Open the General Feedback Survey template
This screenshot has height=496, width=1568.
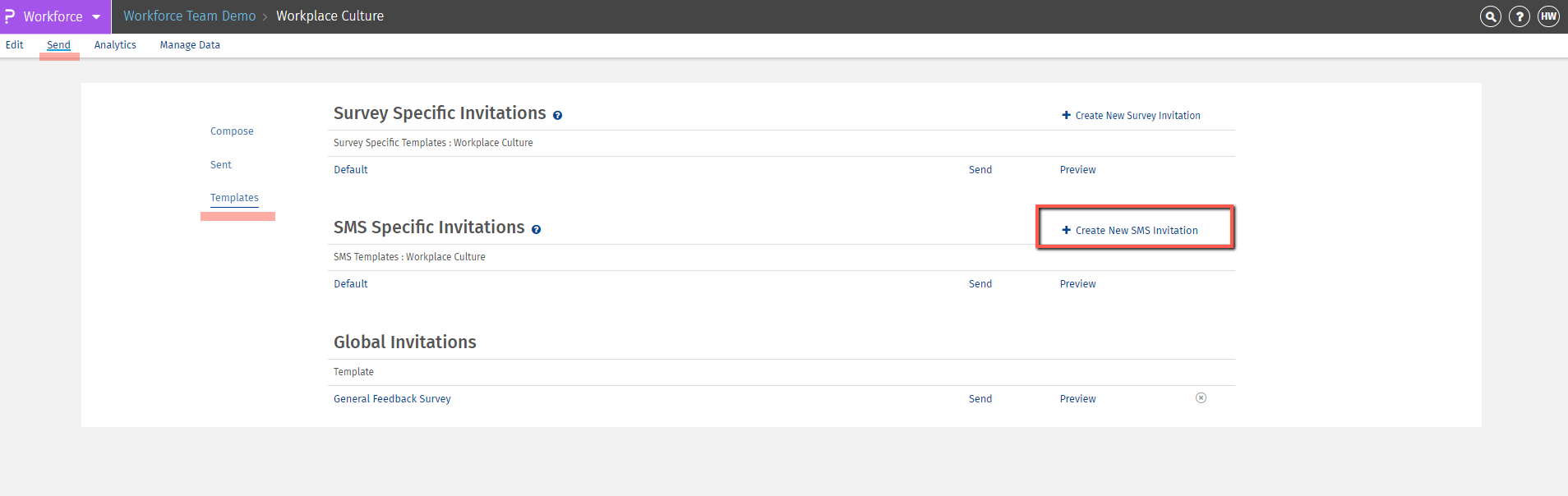coord(392,399)
